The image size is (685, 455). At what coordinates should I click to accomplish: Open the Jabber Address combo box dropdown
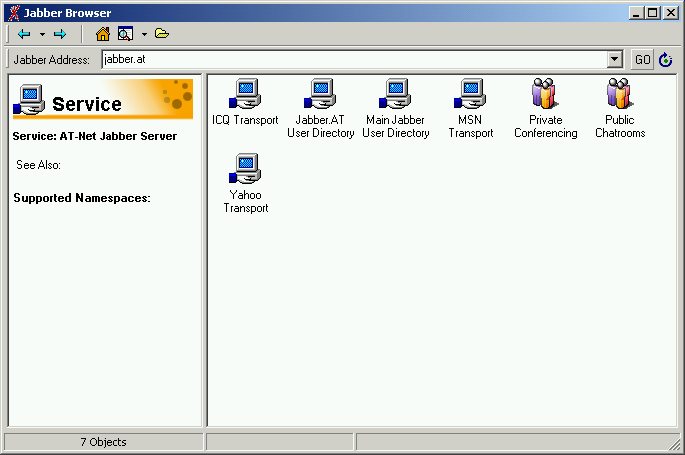pos(615,59)
